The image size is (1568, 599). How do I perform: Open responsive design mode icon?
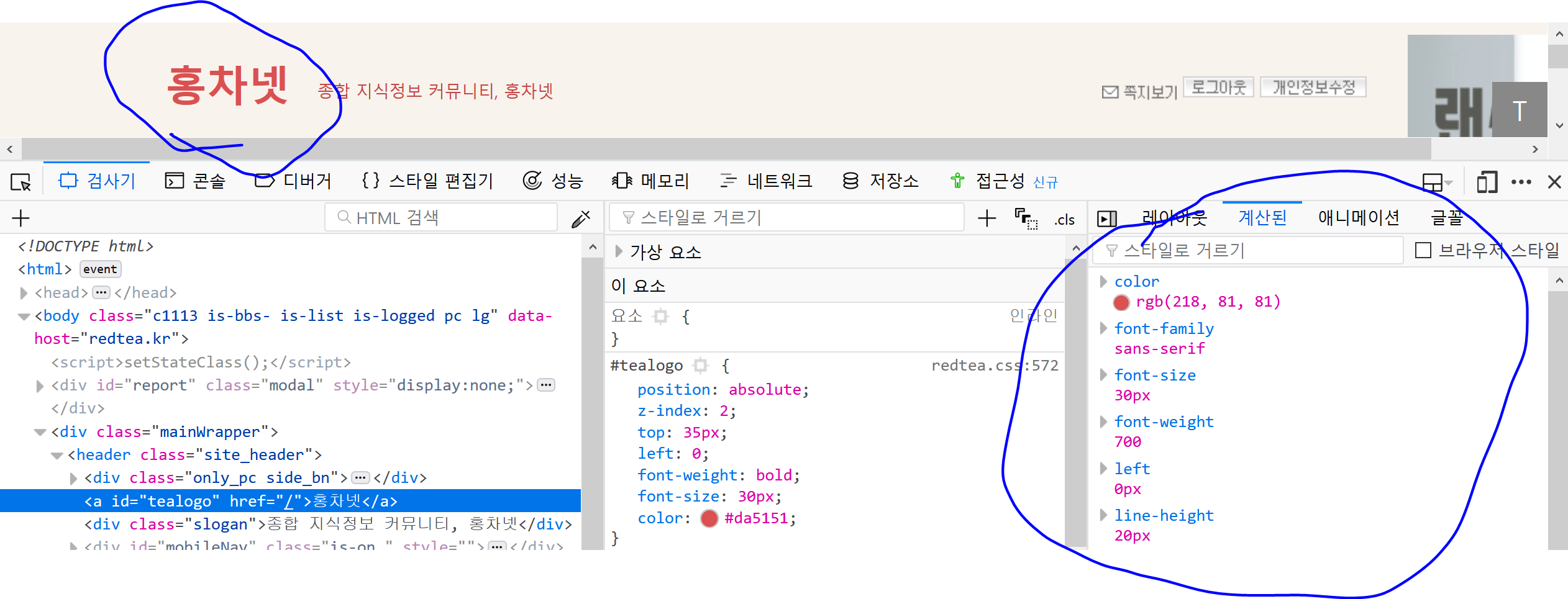[1487, 182]
